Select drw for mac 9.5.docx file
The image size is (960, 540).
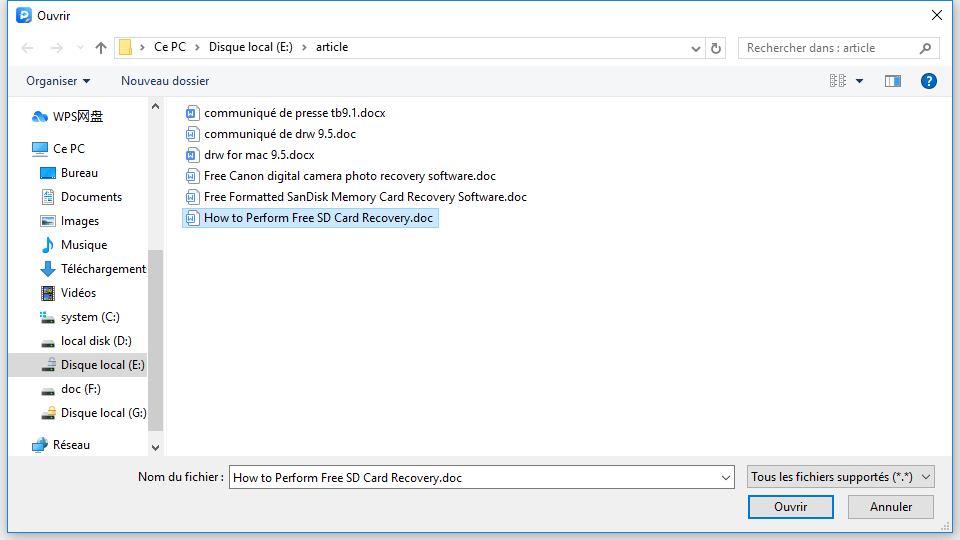pyautogui.click(x=259, y=155)
